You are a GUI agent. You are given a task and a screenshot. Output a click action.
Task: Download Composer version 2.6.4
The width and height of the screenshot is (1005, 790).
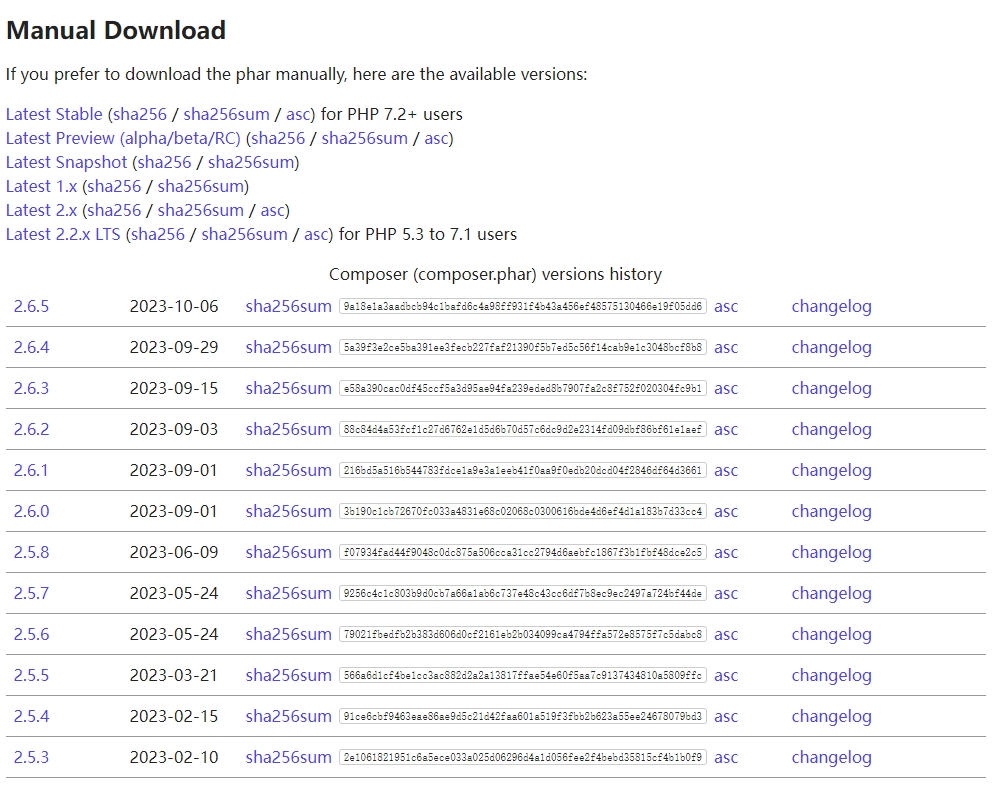click(31, 347)
